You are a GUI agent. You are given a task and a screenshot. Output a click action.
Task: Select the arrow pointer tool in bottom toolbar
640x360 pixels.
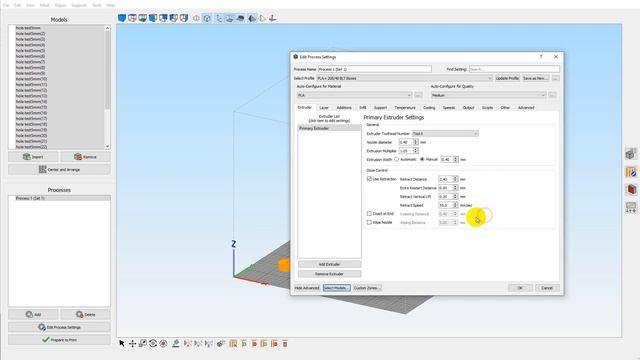122,344
